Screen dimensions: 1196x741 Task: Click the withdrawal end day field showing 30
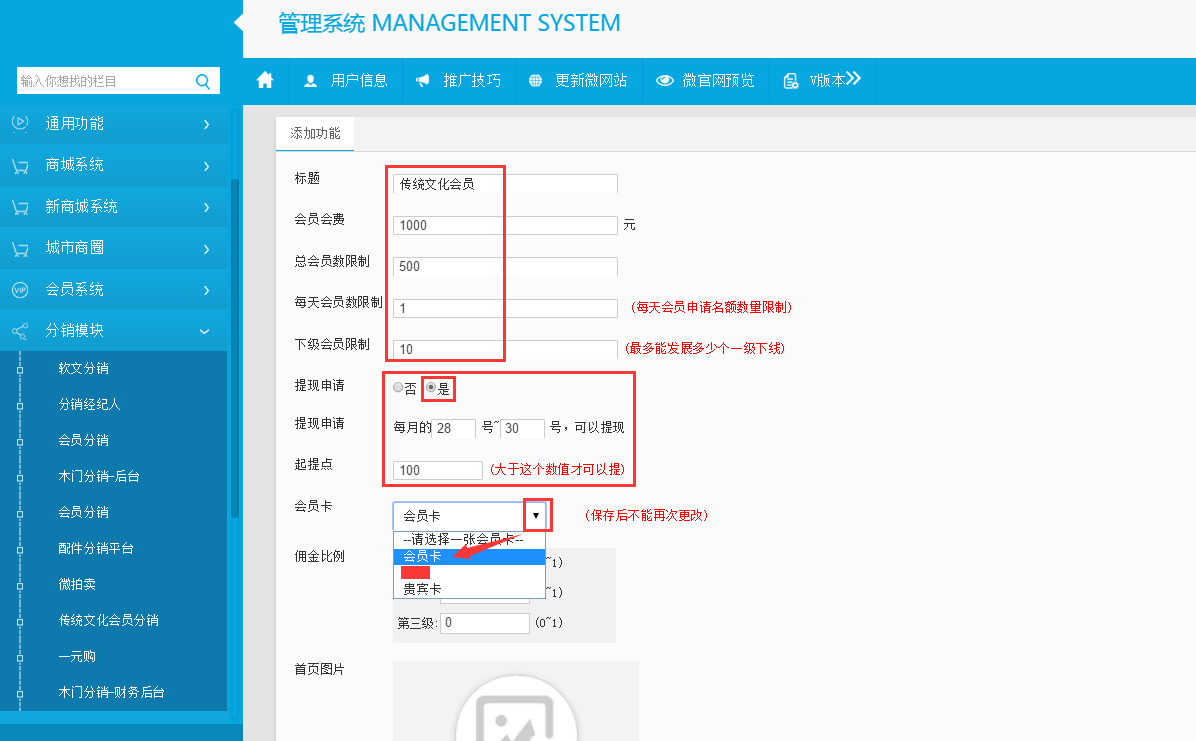pos(522,428)
